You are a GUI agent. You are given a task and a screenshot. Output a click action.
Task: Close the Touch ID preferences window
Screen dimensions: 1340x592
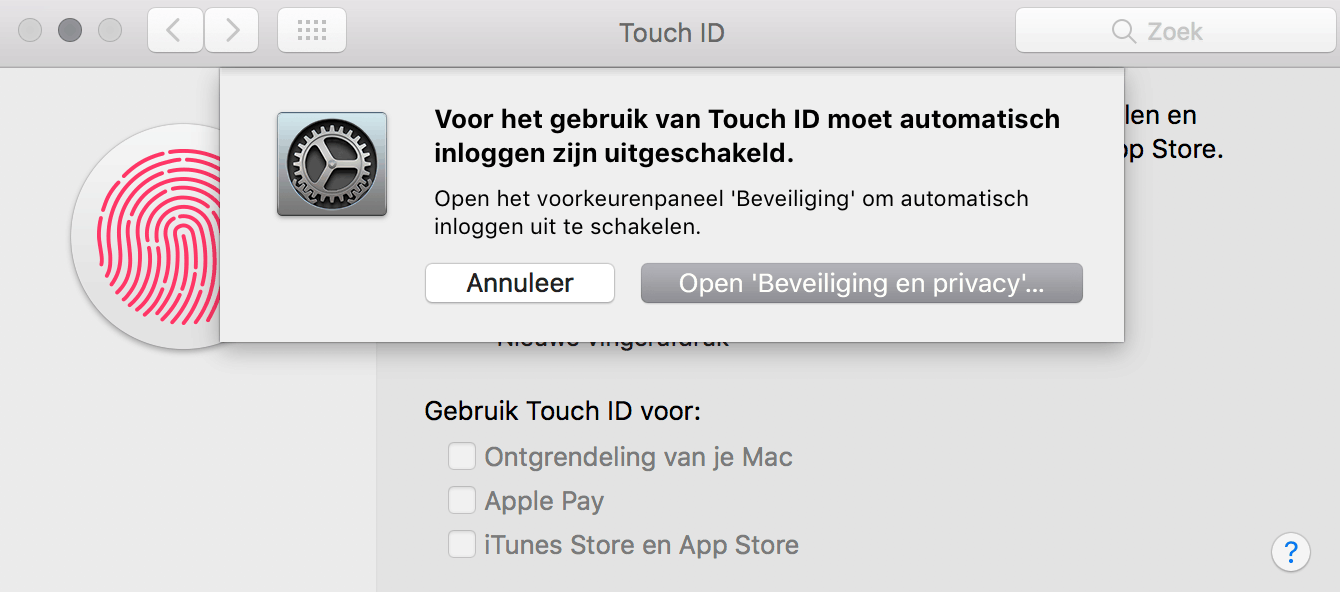(31, 31)
